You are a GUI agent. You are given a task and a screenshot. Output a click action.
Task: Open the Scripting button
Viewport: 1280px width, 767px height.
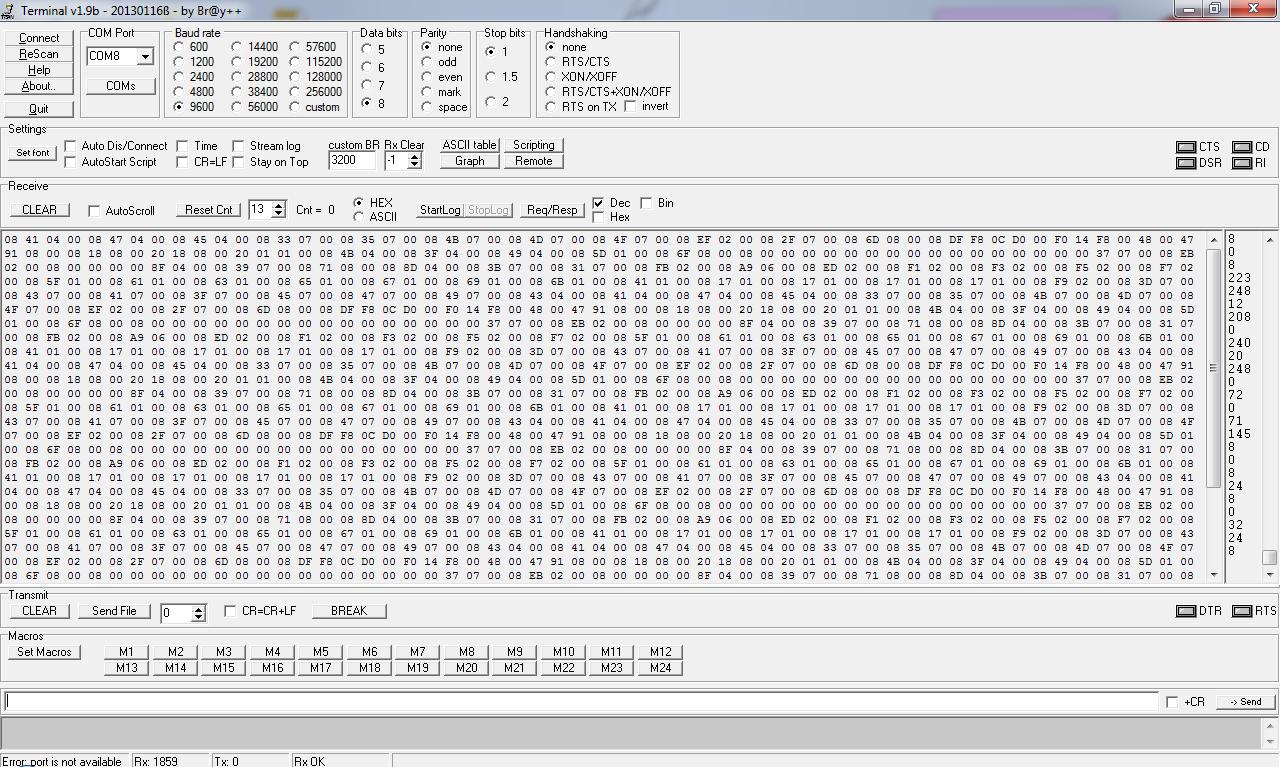click(x=533, y=145)
